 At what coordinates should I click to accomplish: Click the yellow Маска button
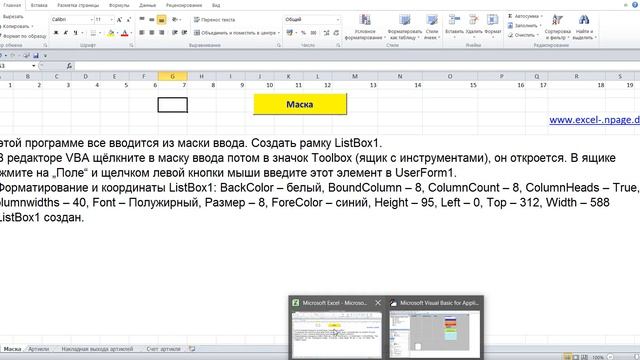tap(300, 104)
